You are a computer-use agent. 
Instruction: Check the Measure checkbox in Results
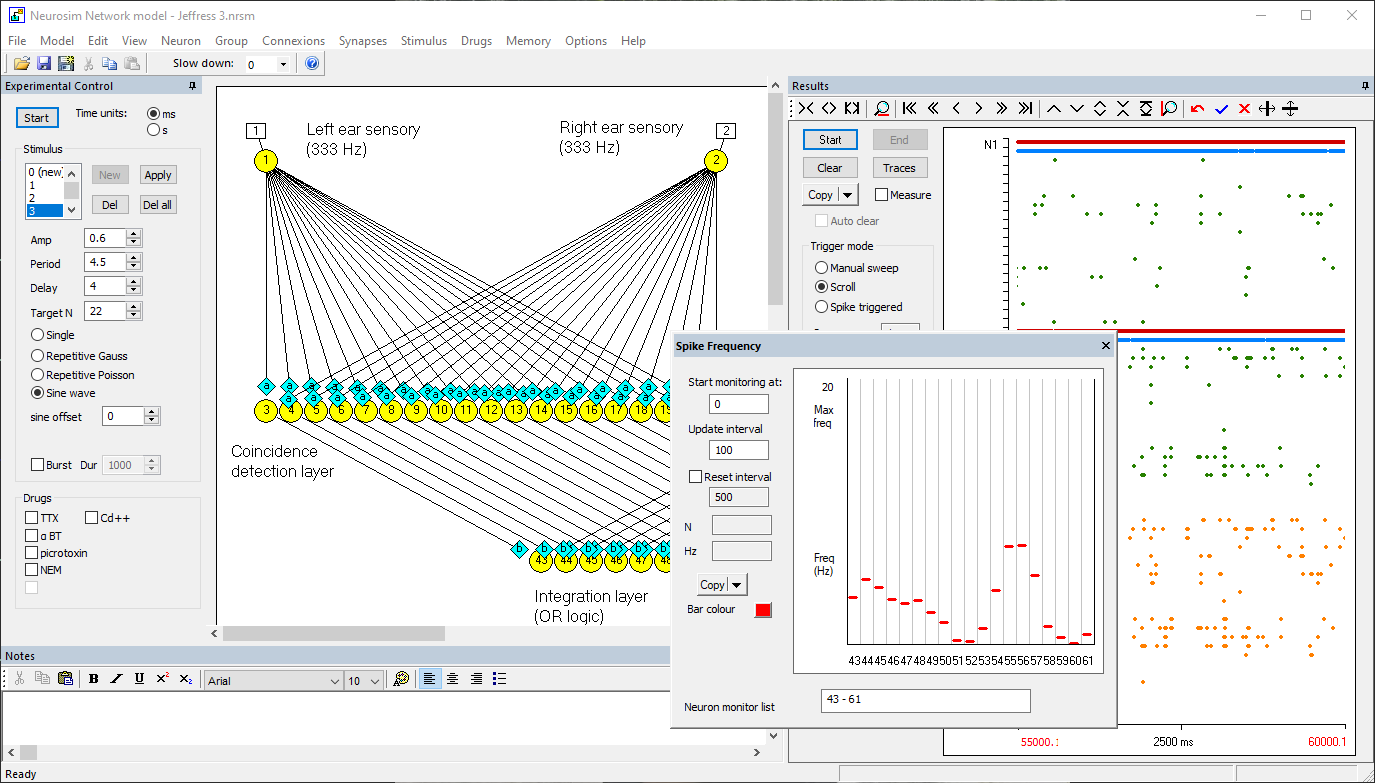coord(882,195)
